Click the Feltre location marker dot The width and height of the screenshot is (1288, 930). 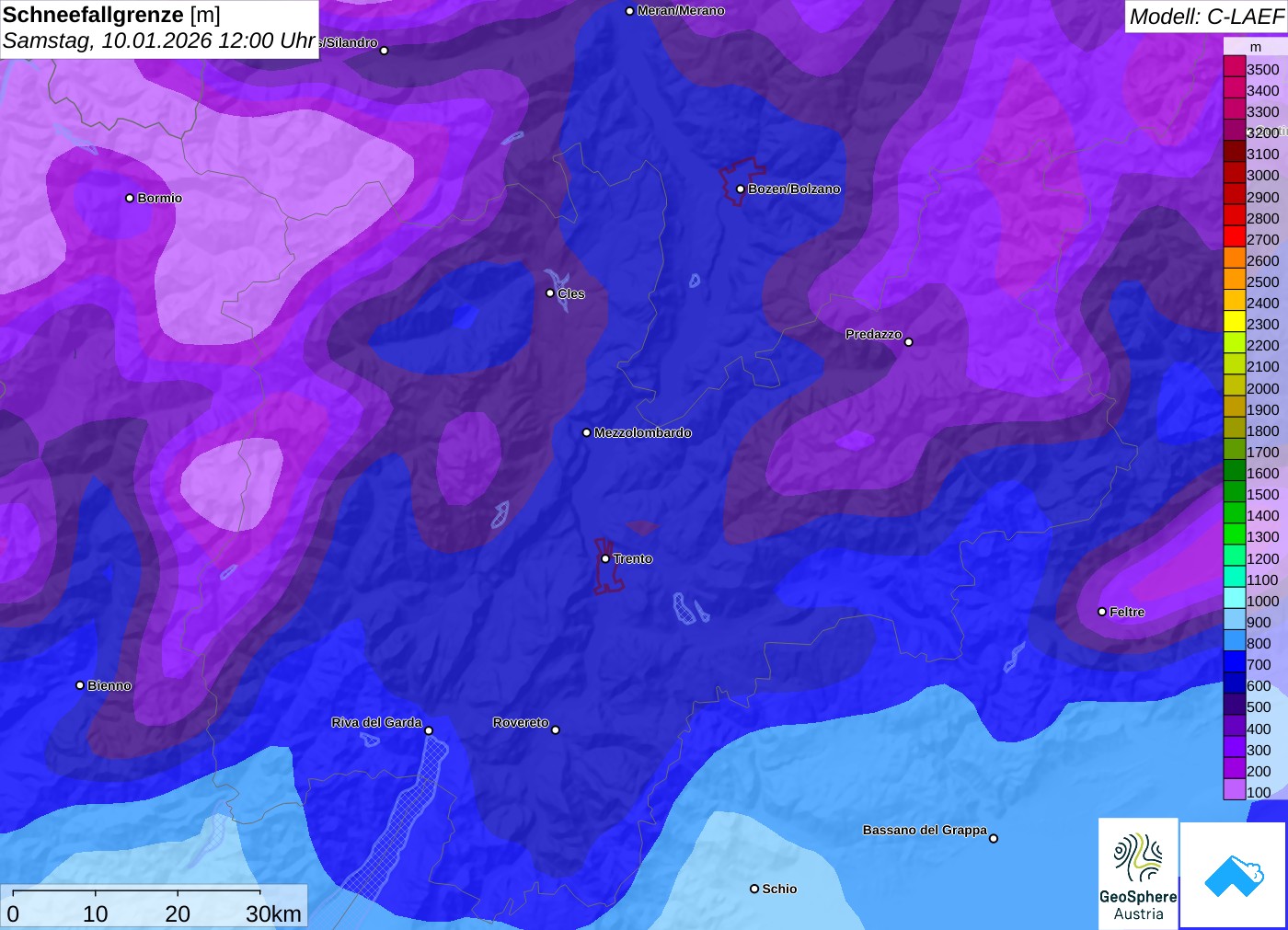[1102, 612]
